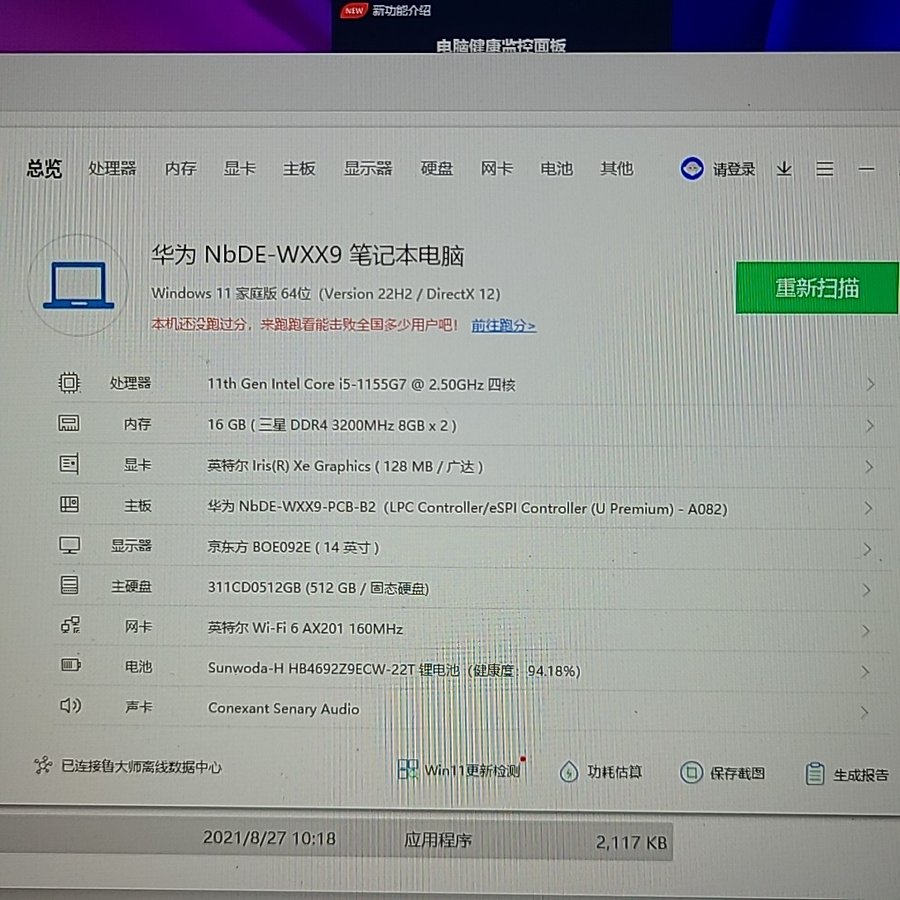Click the sound card speaker icon

[70, 706]
